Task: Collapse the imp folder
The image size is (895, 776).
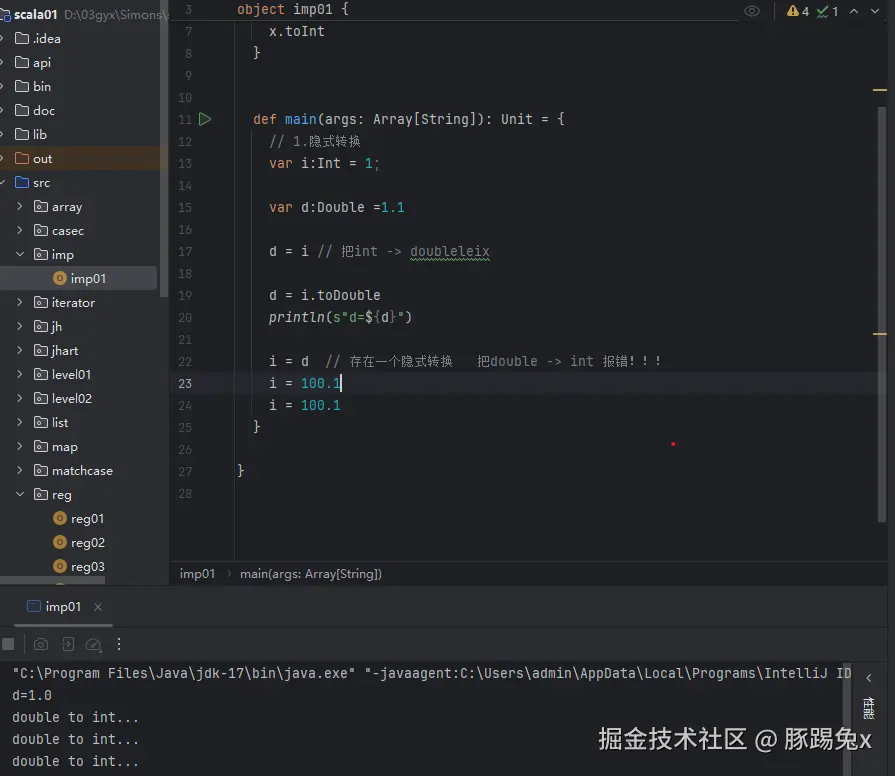Action: (x=20, y=254)
